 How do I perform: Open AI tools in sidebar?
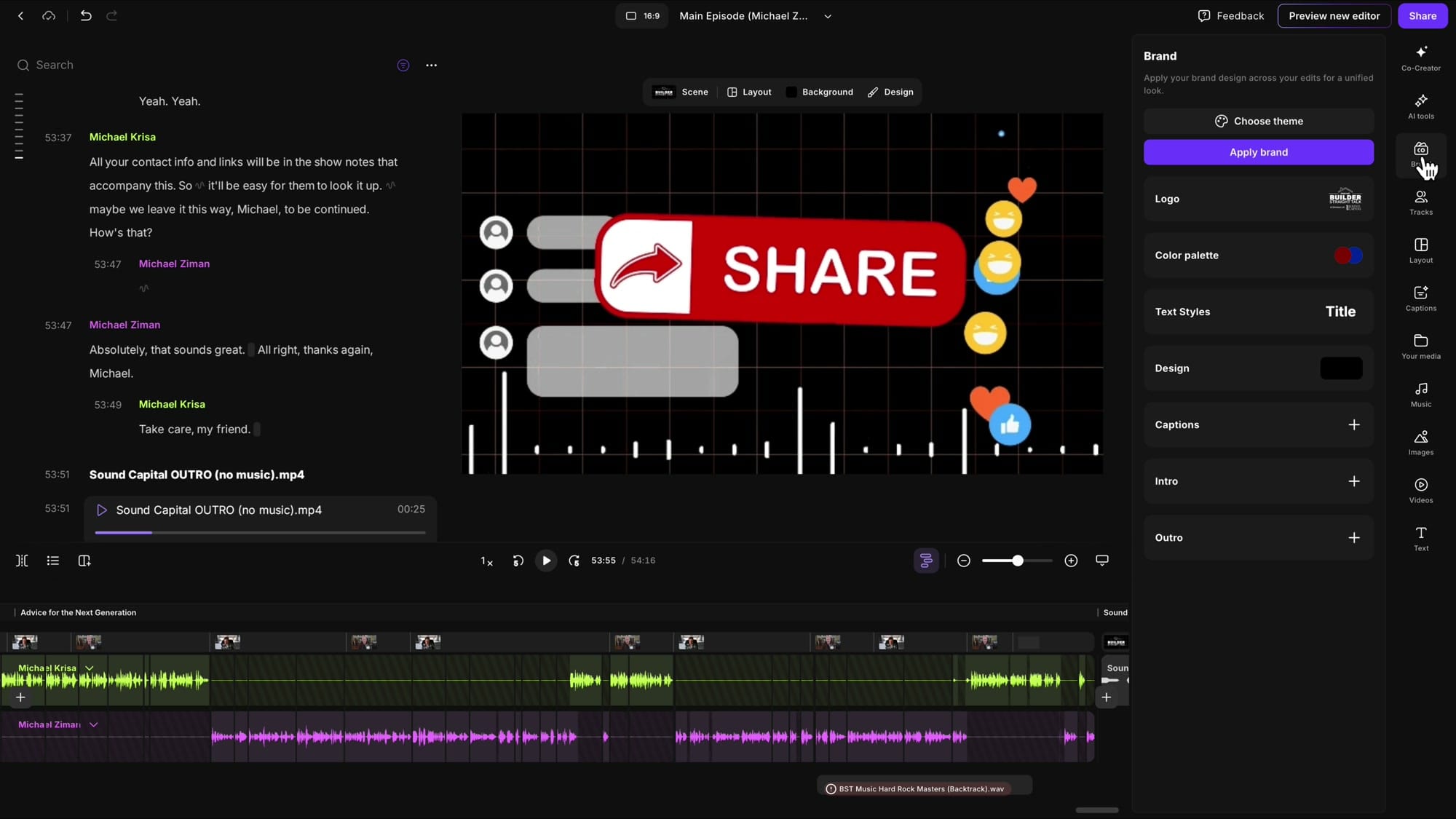coord(1420,106)
